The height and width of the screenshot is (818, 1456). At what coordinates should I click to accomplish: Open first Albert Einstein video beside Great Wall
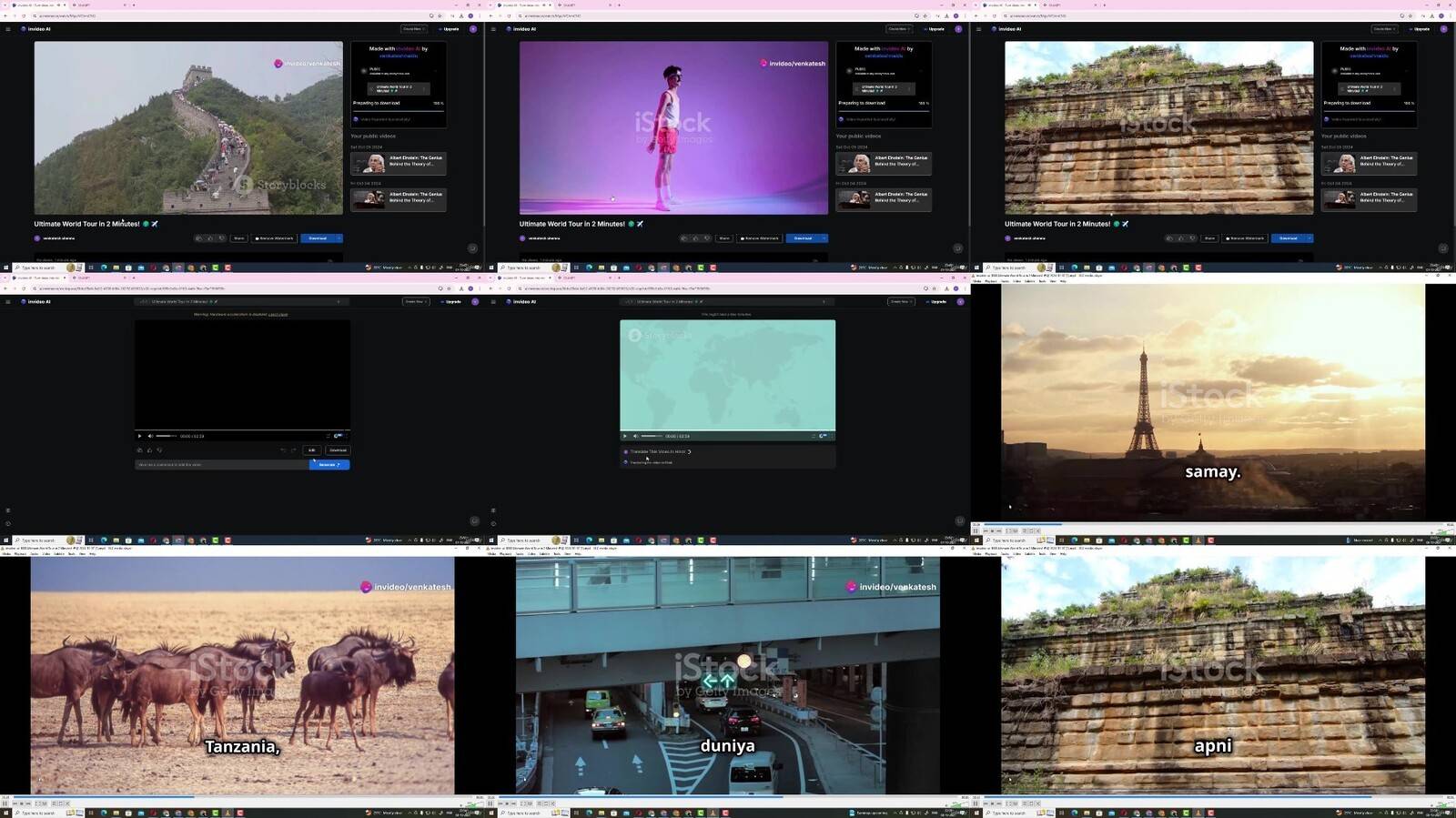tap(399, 163)
